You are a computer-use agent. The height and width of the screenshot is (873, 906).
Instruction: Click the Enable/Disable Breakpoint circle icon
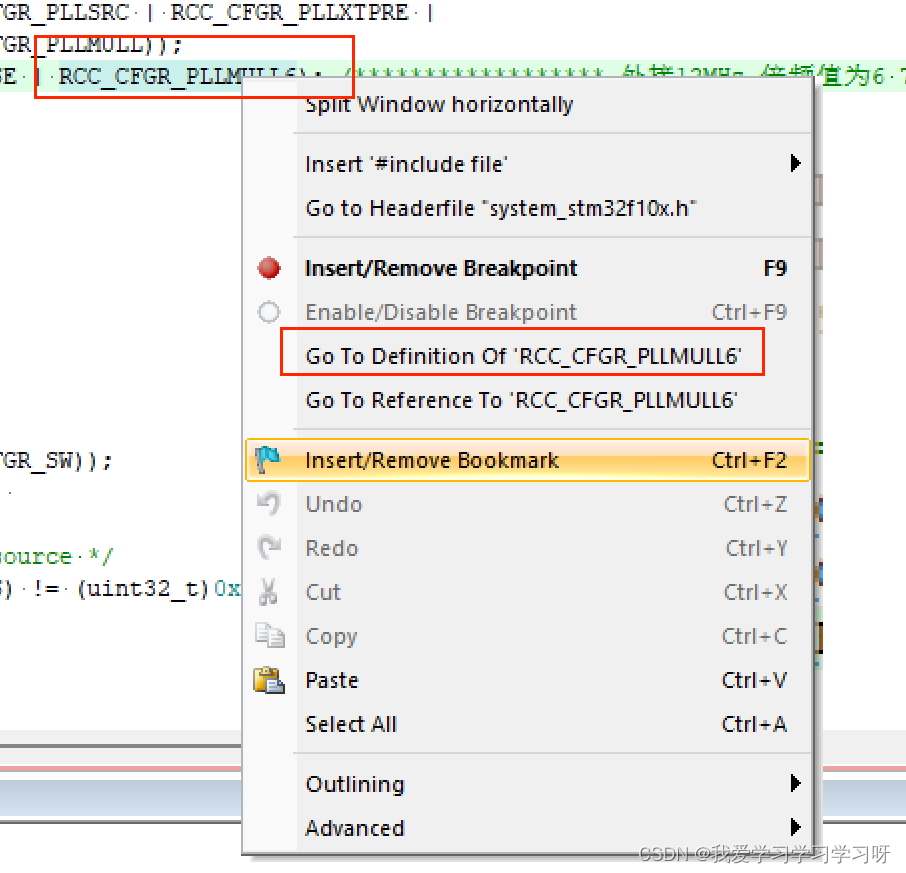tap(269, 312)
